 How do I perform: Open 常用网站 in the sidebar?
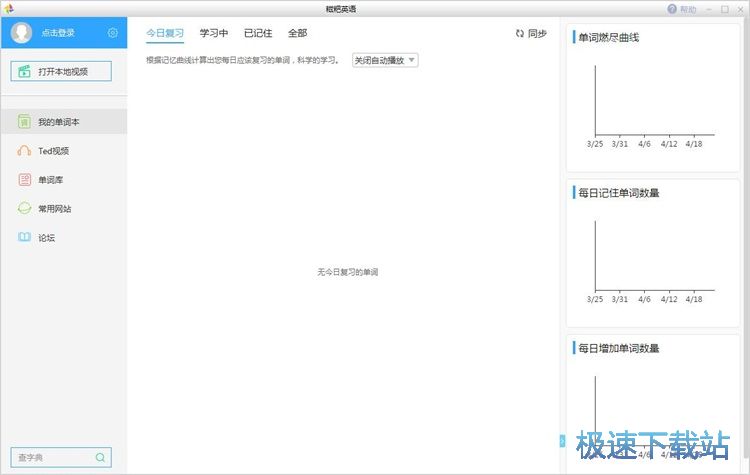pyautogui.click(x=64, y=209)
